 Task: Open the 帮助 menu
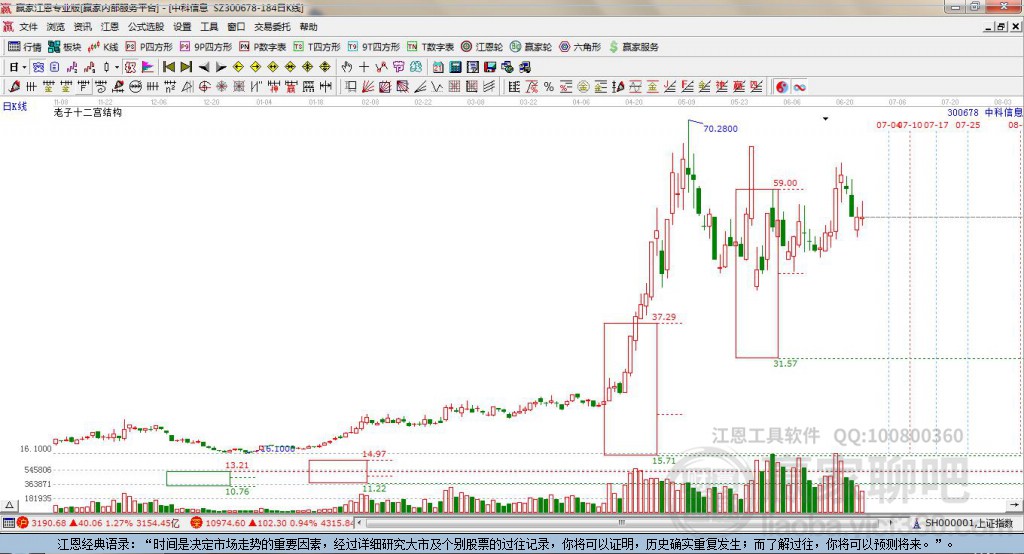point(308,27)
